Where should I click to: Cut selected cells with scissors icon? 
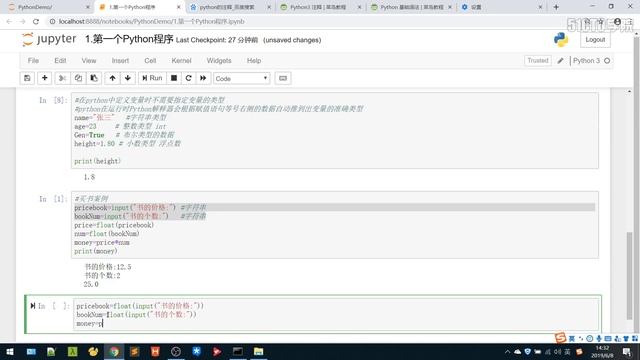[x=62, y=78]
